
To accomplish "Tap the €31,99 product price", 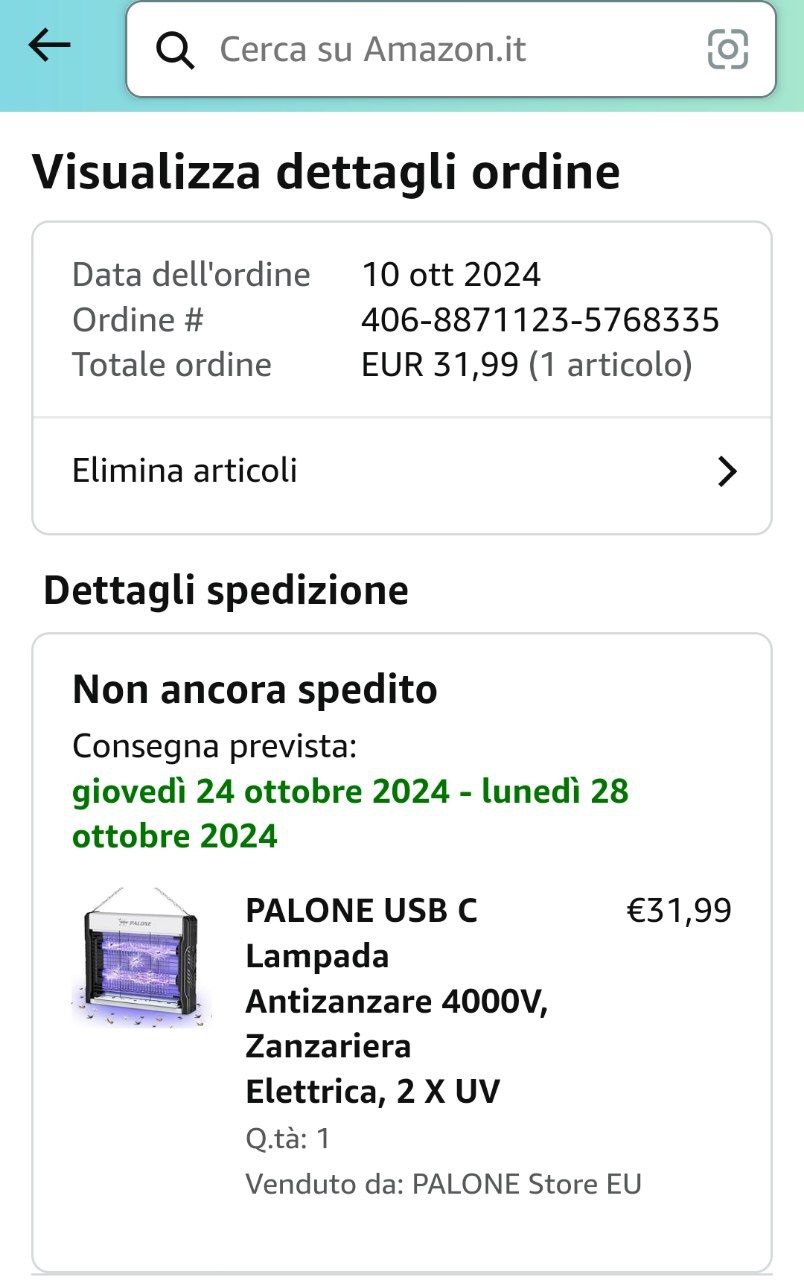I will (x=678, y=911).
